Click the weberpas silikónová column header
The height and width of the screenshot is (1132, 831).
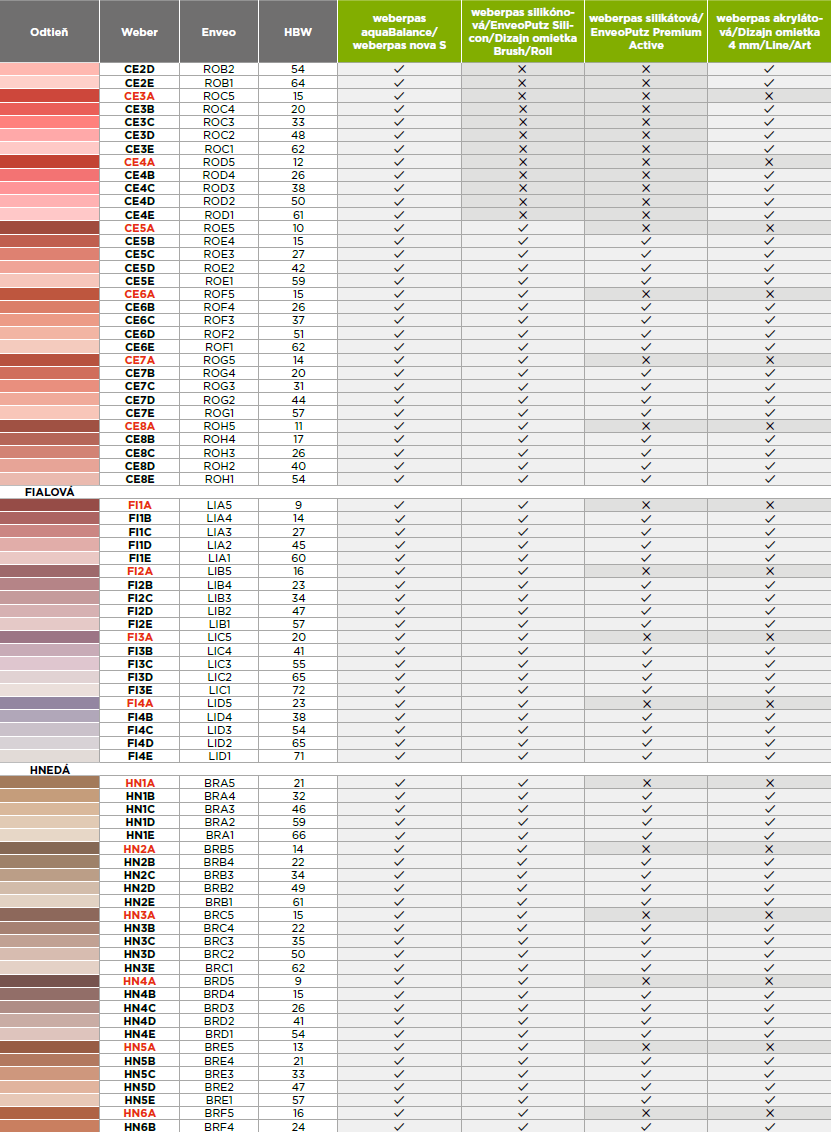click(x=523, y=32)
